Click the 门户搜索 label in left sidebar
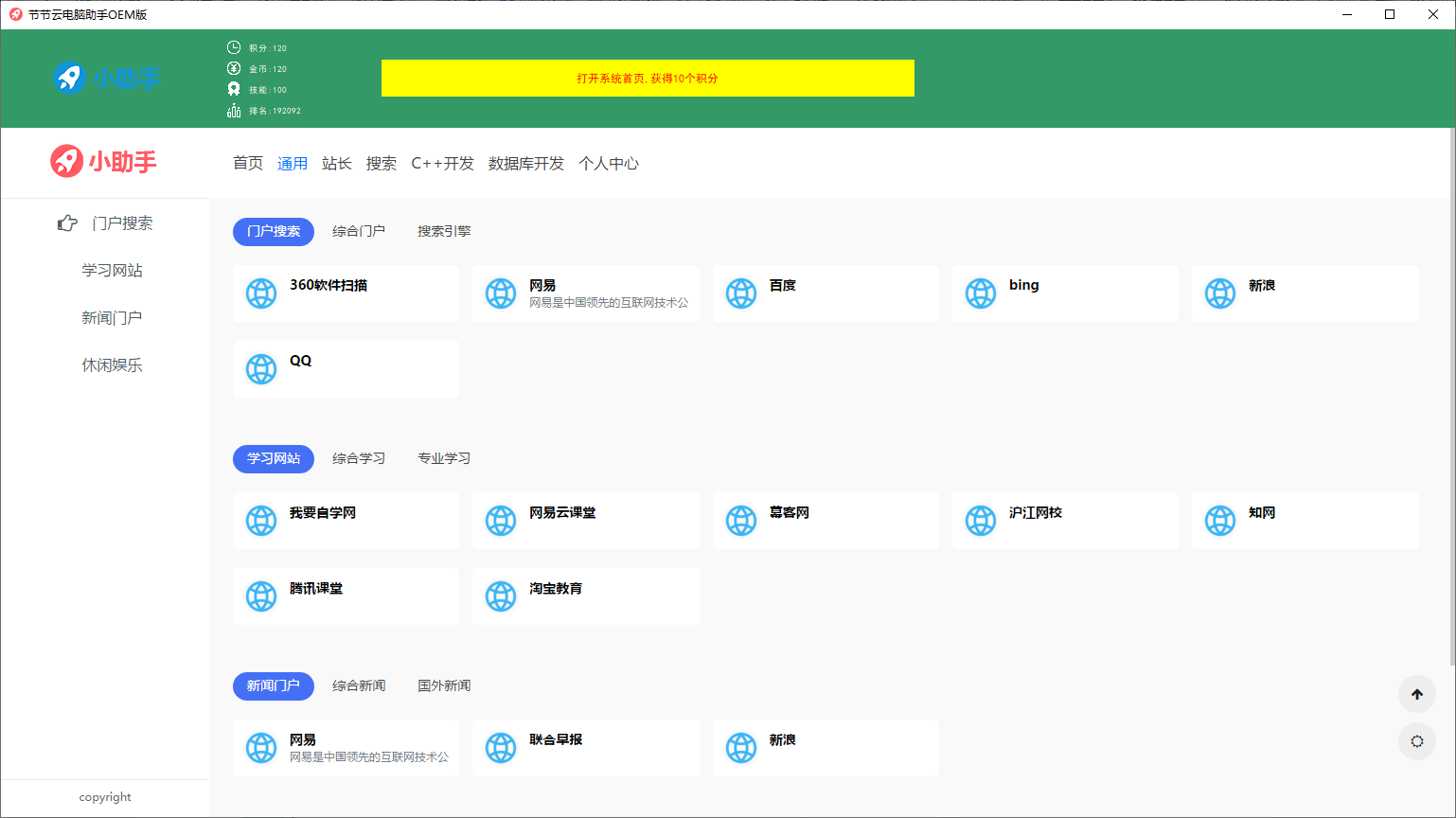1456x818 pixels. point(122,223)
